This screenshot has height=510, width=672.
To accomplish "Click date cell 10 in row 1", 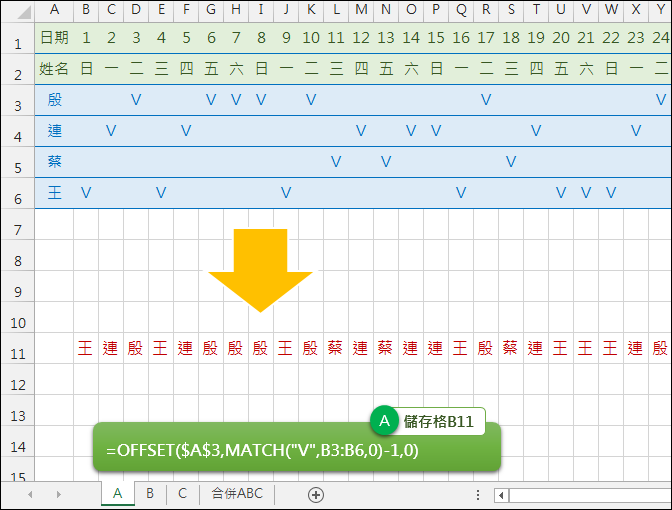I will 311,38.
